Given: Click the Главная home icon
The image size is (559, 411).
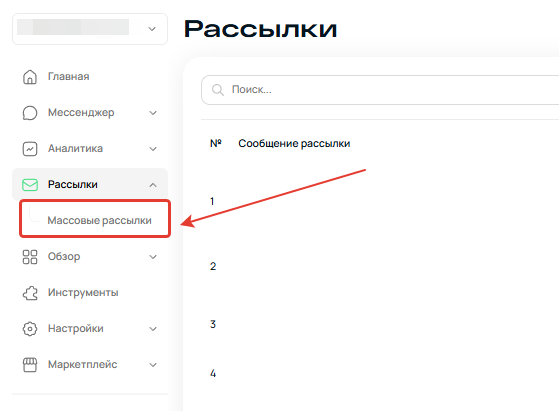Looking at the screenshot, I should [30, 77].
